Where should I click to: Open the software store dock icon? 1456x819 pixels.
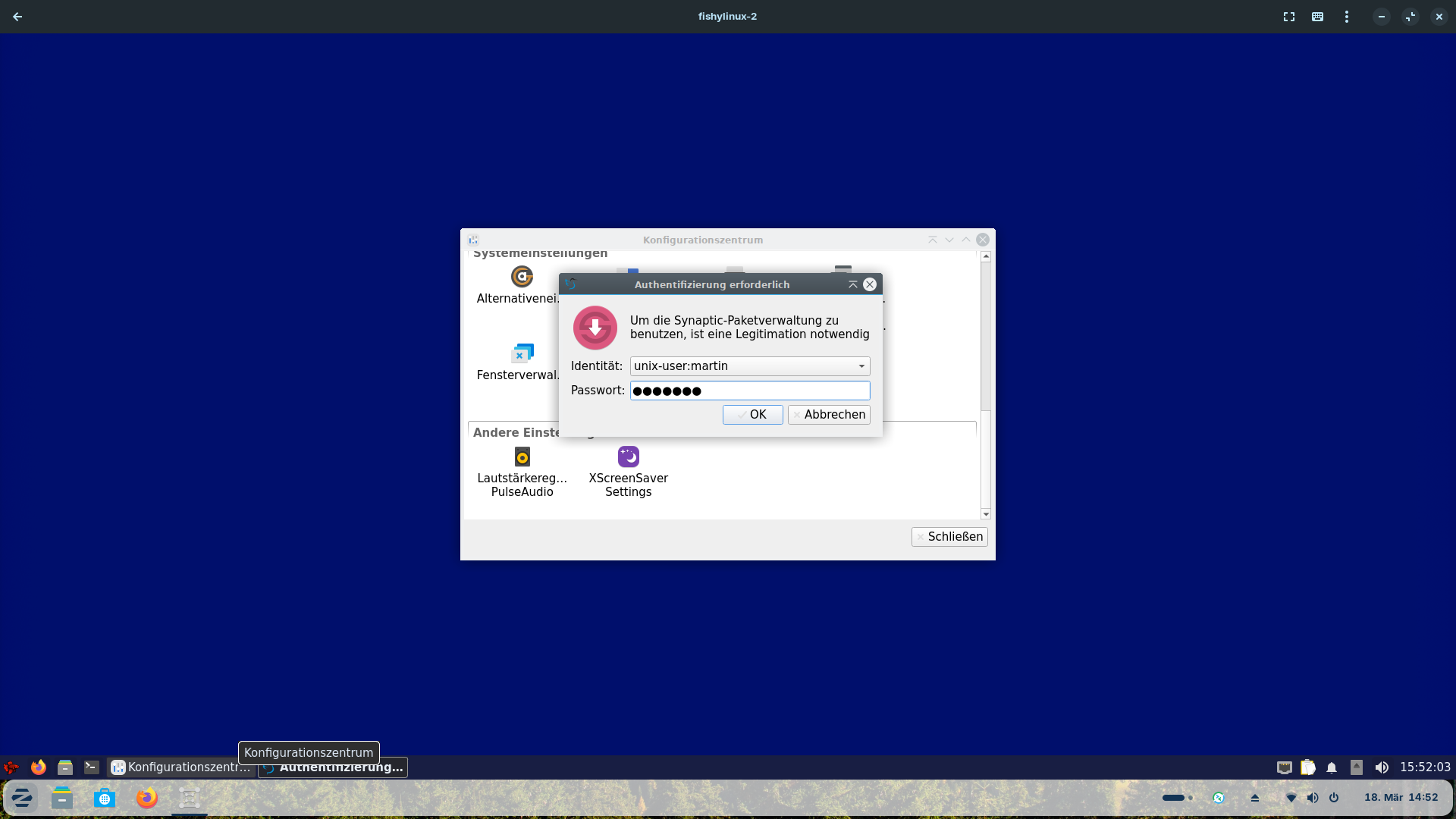(x=105, y=798)
